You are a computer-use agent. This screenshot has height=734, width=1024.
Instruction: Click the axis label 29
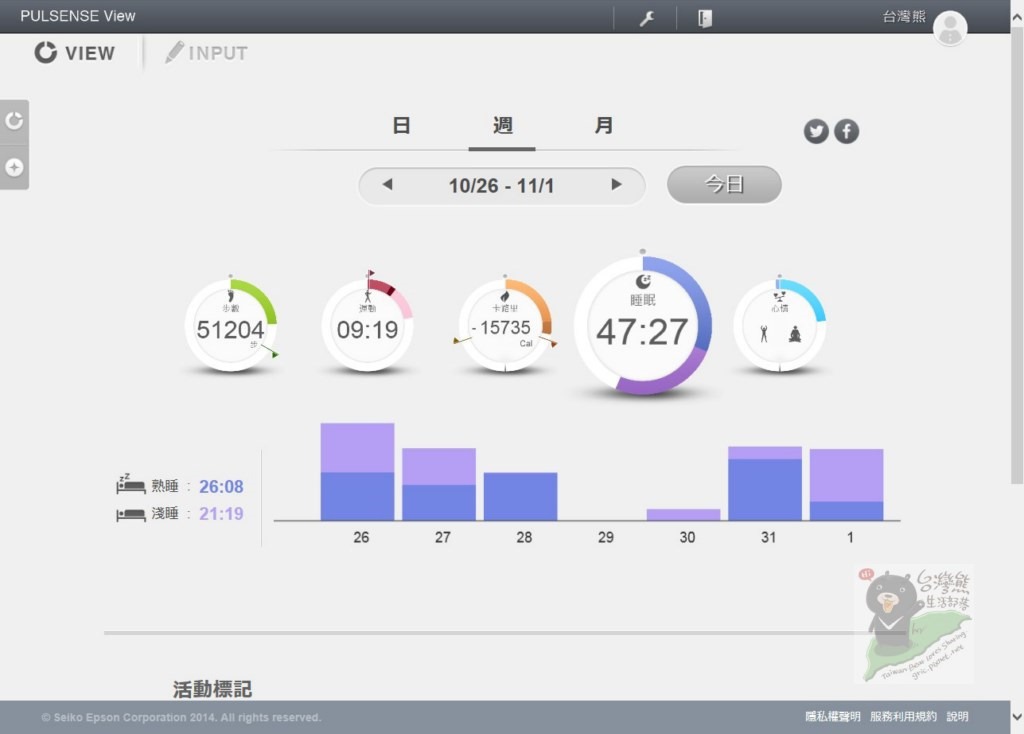point(605,537)
